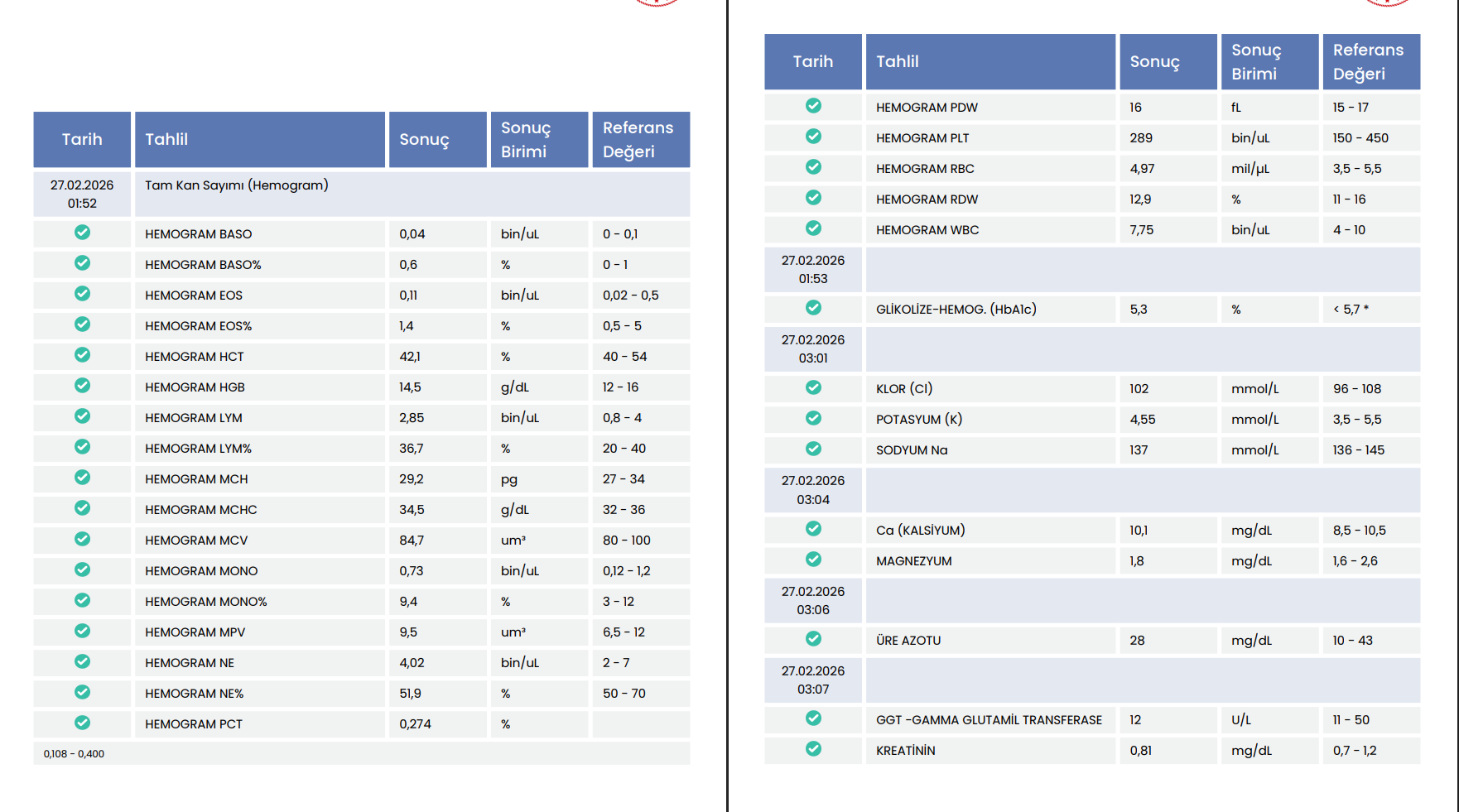
Task: Click the check icon next to MAGNEZYUM
Action: tap(813, 560)
